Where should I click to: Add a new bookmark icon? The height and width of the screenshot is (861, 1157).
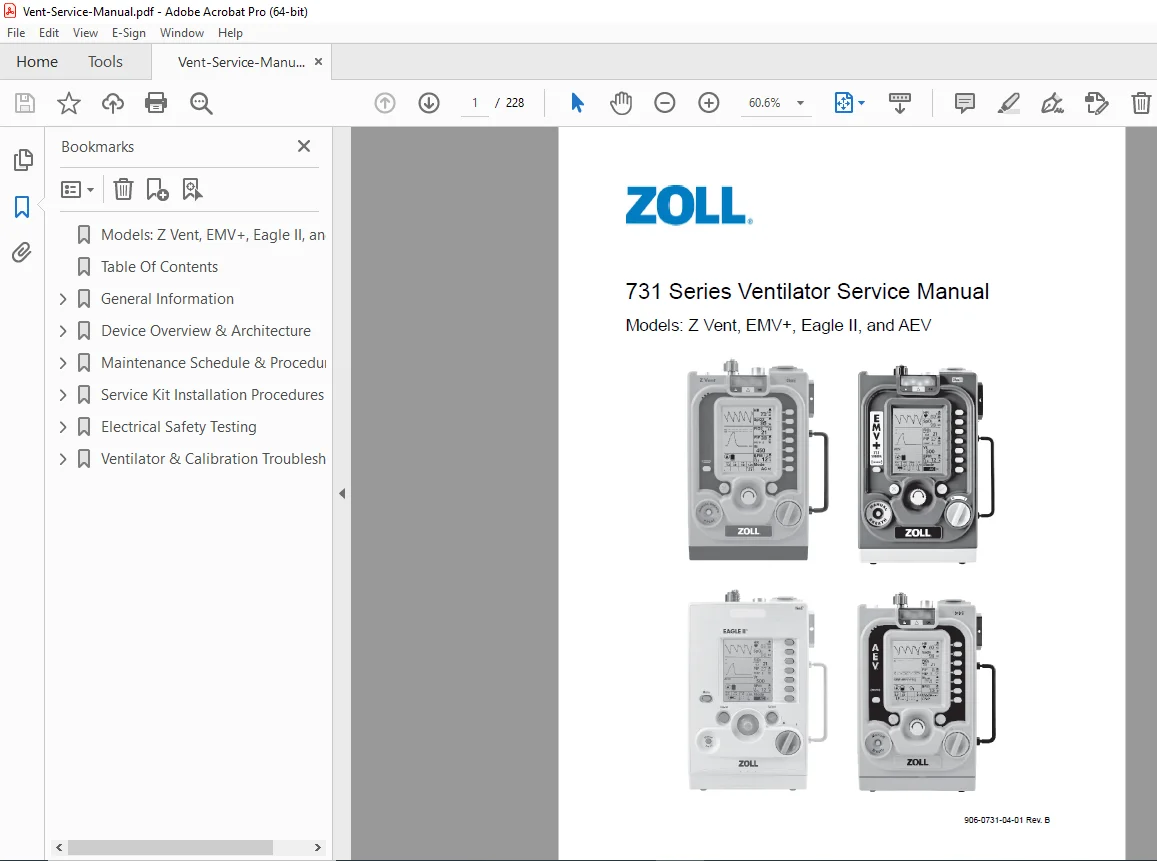pos(157,190)
